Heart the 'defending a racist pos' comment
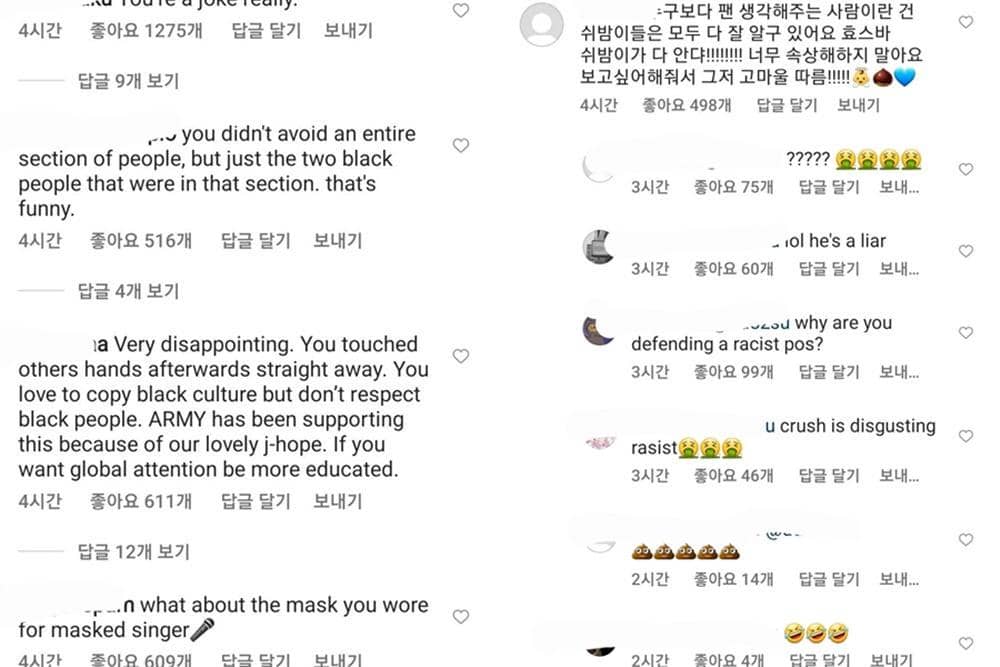1000x667 pixels. pos(966,333)
